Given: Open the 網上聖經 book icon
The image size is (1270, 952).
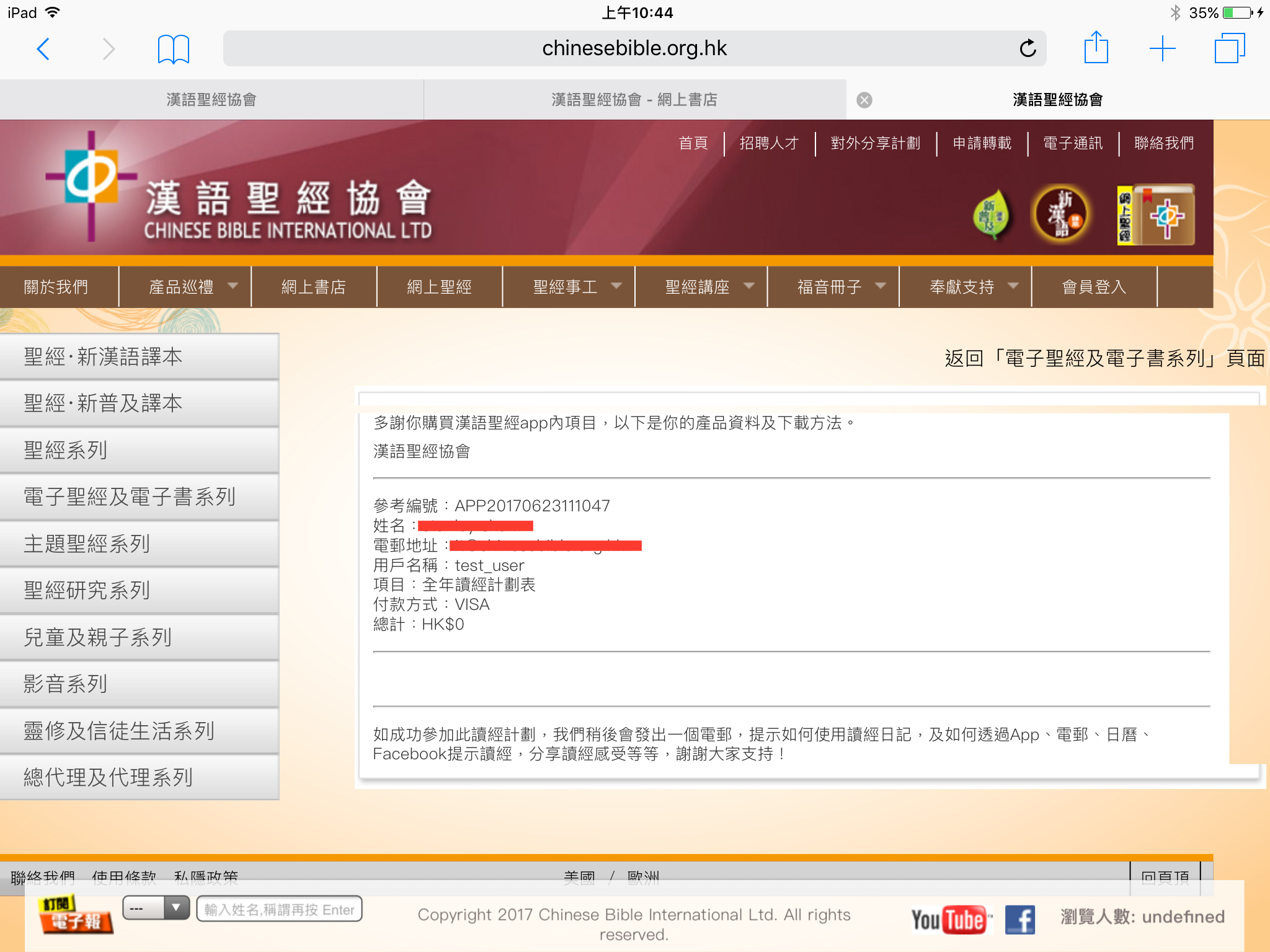Looking at the screenshot, I should tap(1156, 214).
